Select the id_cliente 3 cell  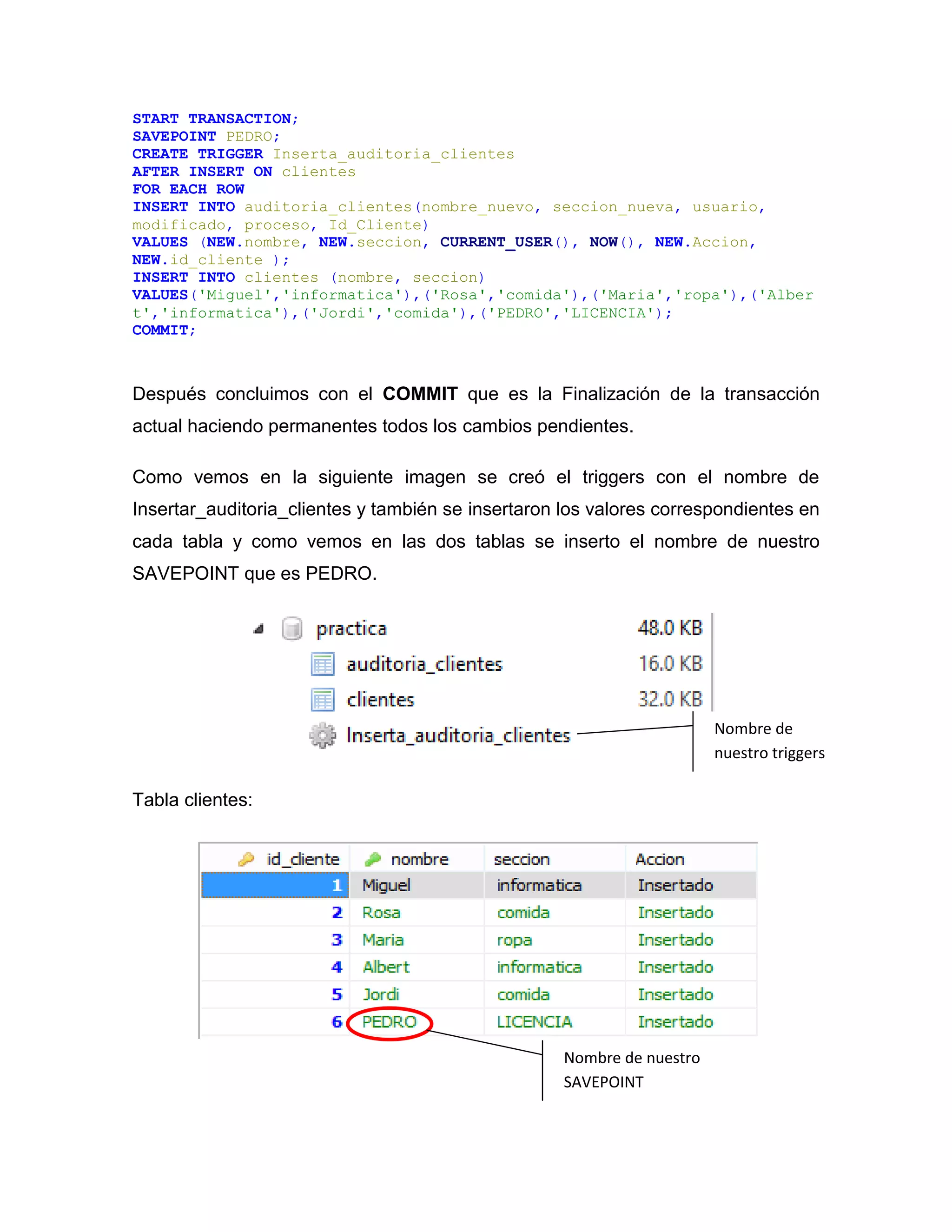click(275, 940)
